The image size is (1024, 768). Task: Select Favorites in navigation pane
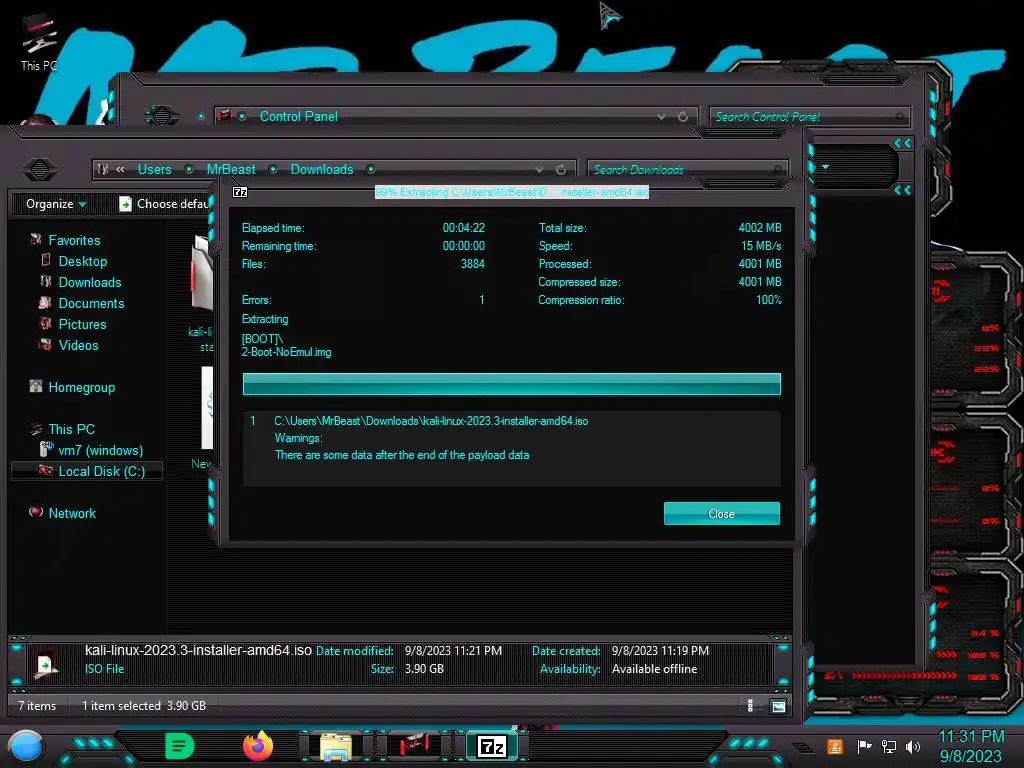pyautogui.click(x=74, y=240)
